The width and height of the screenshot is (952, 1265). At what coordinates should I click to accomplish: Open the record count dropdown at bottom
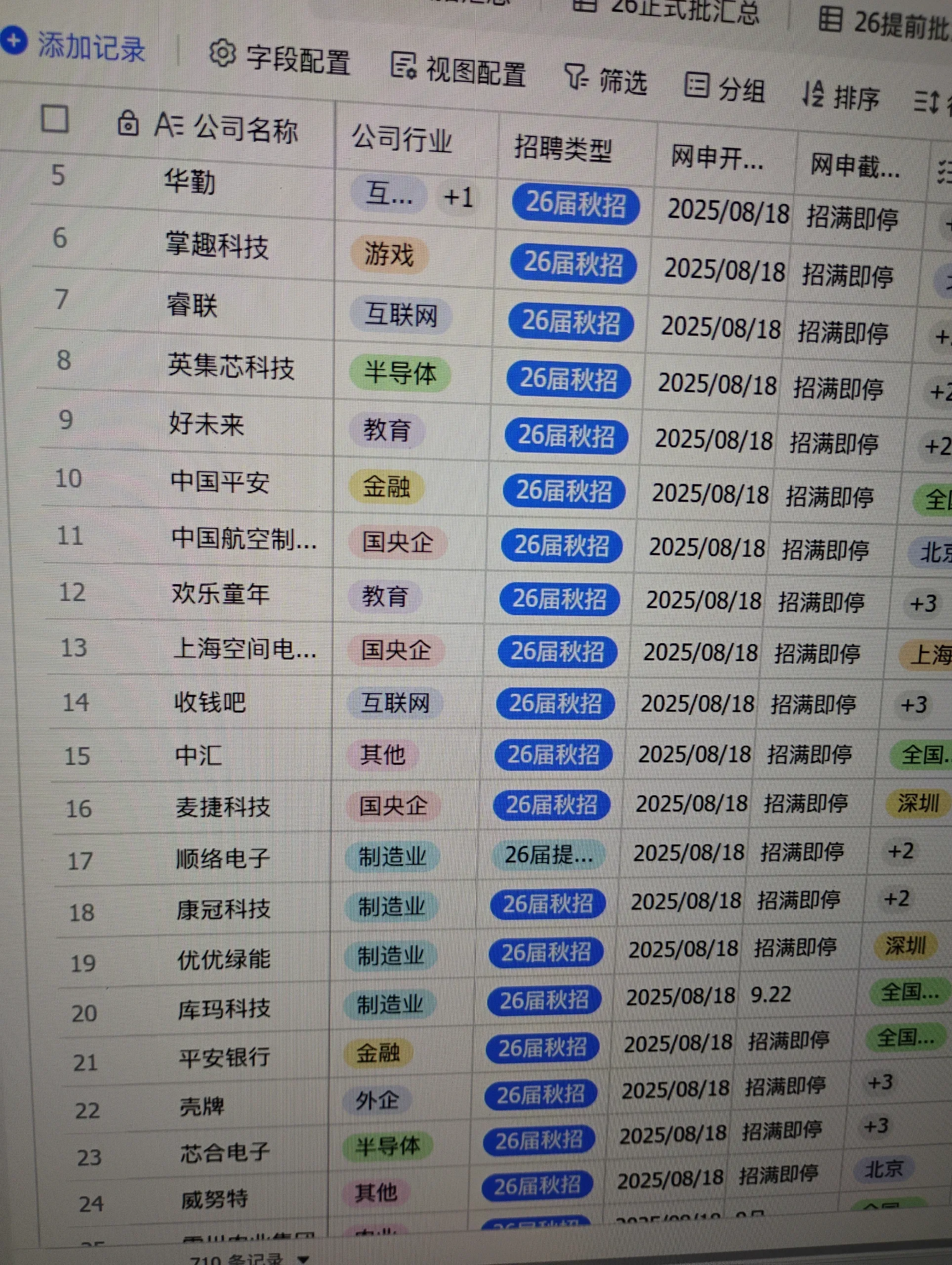[x=304, y=1259]
